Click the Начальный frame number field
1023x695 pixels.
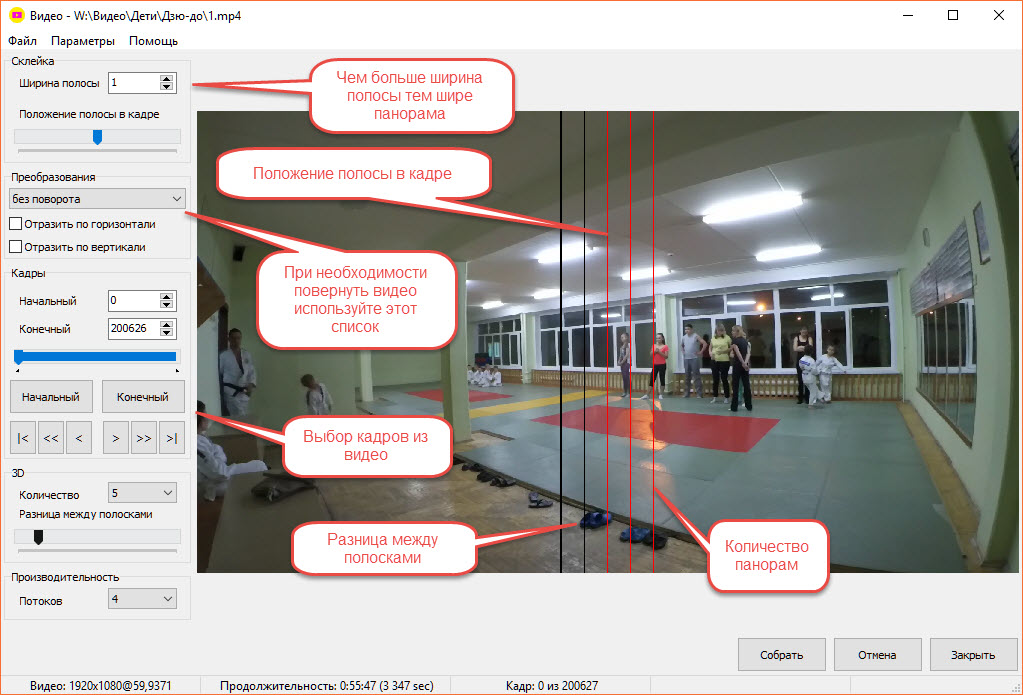(134, 301)
